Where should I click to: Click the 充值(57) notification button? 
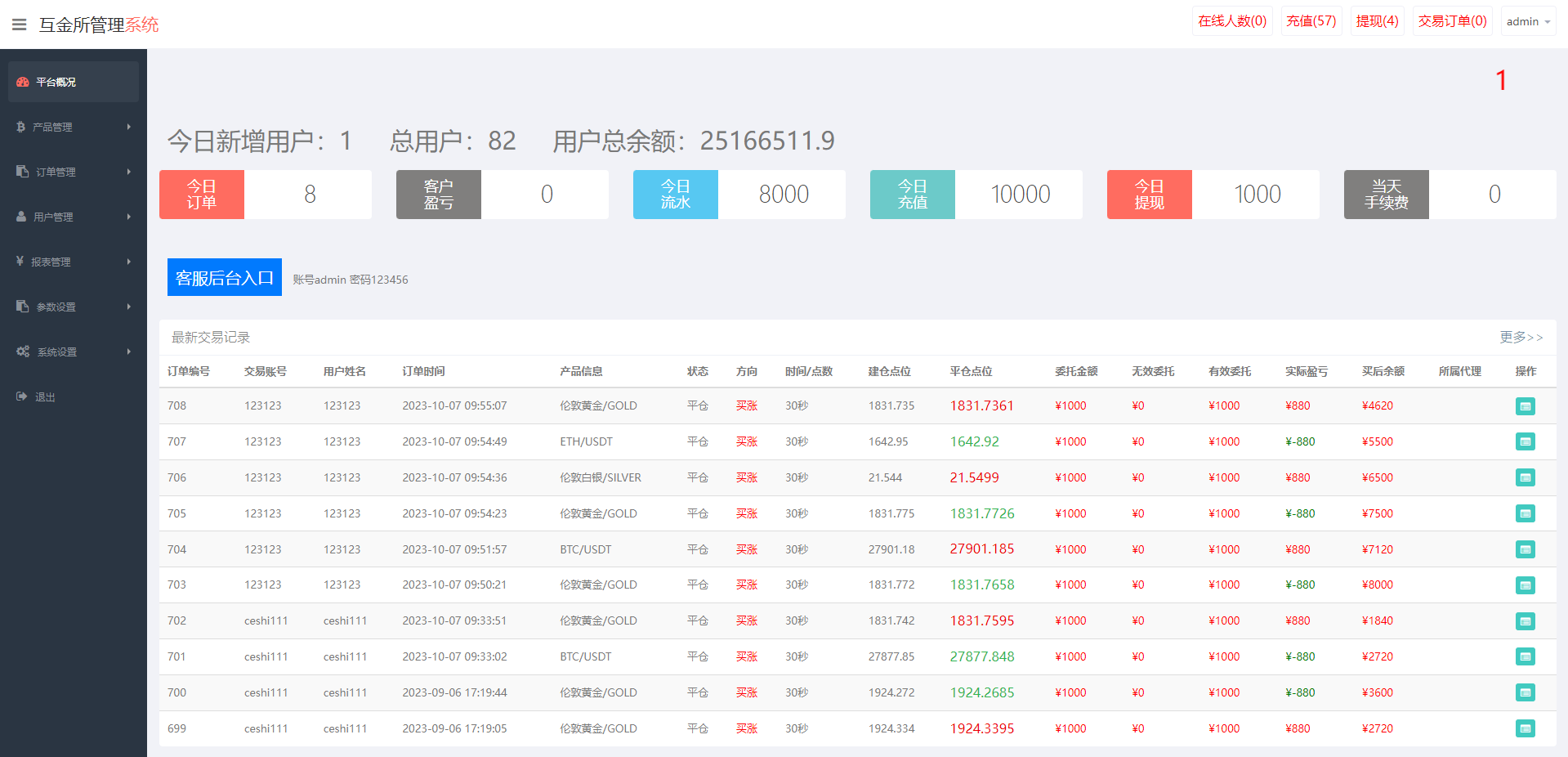point(1311,20)
